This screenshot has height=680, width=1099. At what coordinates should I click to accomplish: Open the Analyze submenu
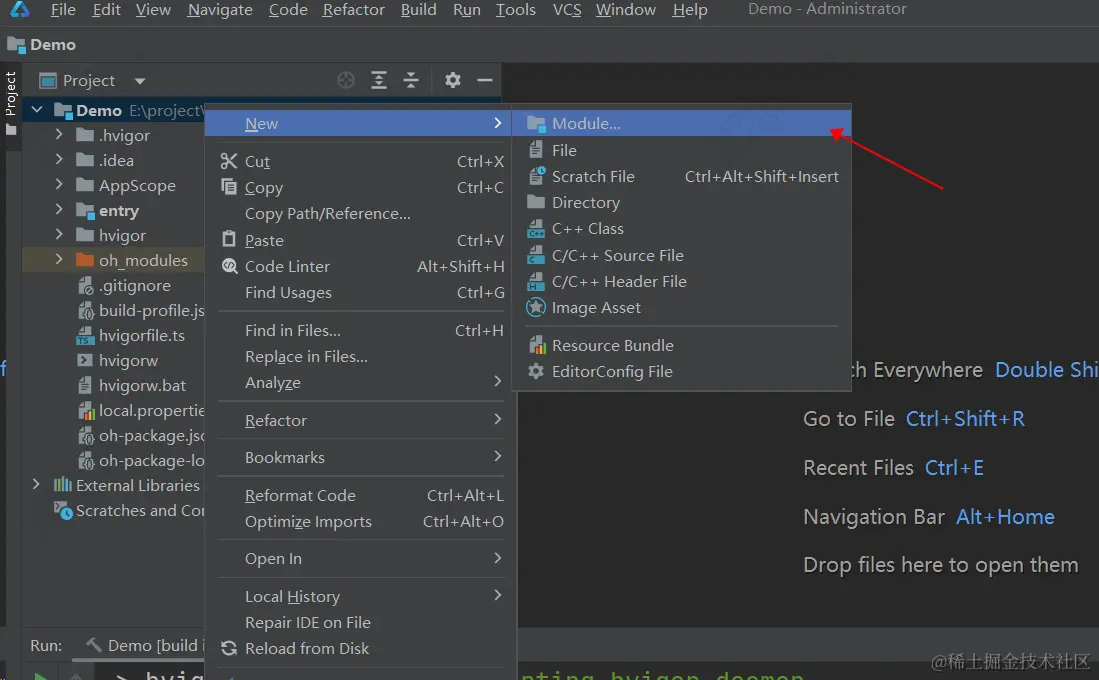pyautogui.click(x=360, y=383)
